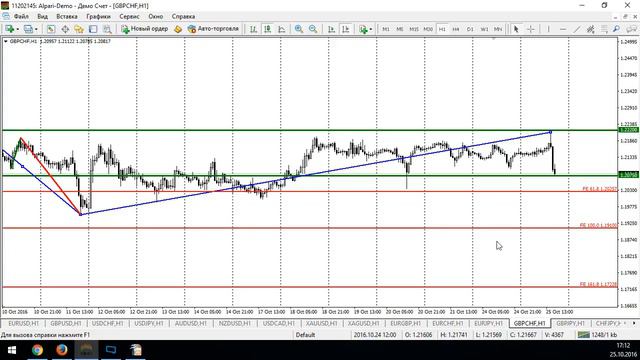This screenshot has width=640, height=360.
Task: Switch to the USDJPY,H1 chart tab
Action: coord(149,323)
